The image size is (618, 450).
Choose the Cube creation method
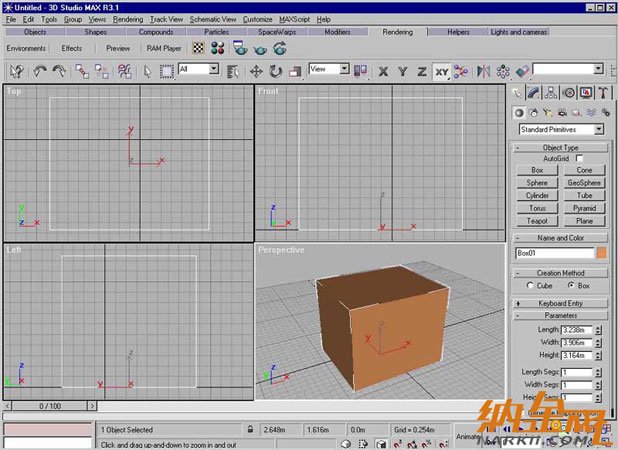pyautogui.click(x=531, y=285)
